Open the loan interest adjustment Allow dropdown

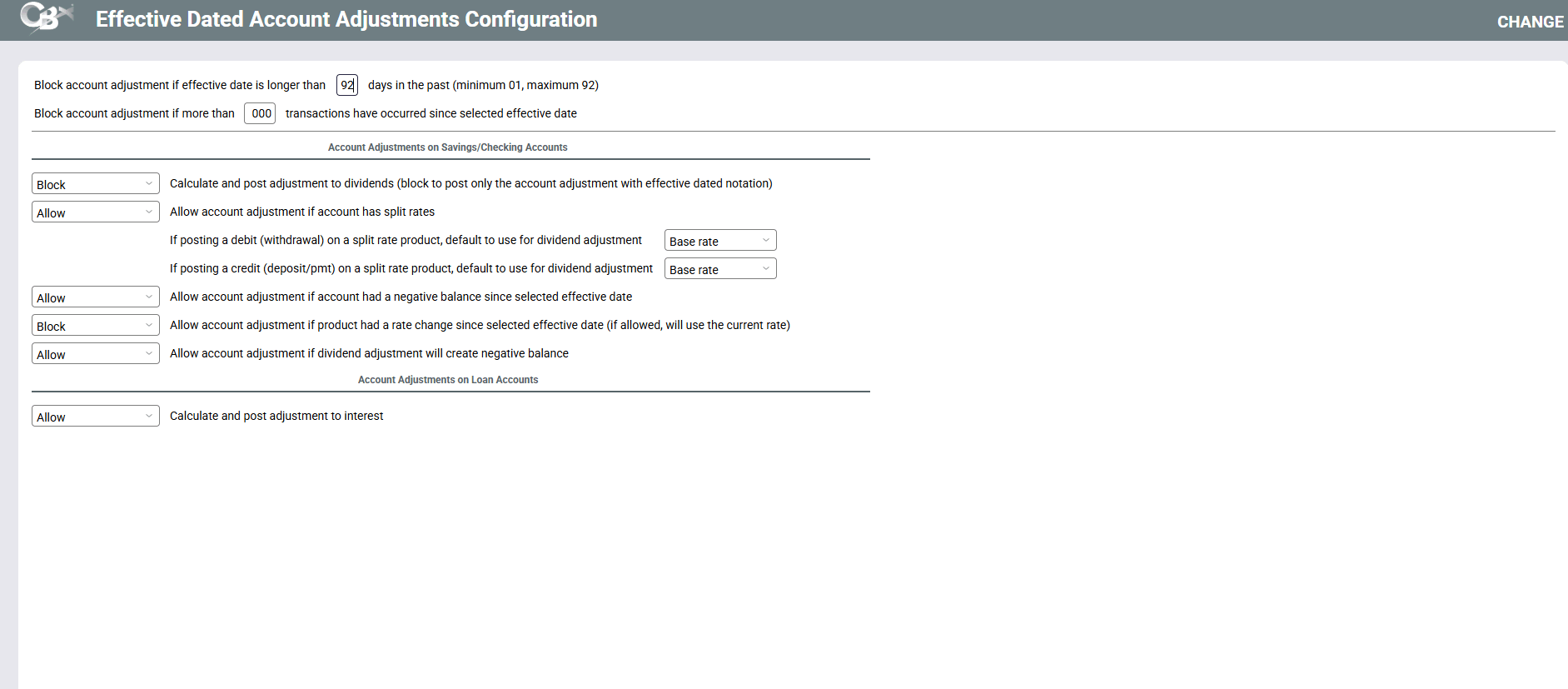(95, 417)
